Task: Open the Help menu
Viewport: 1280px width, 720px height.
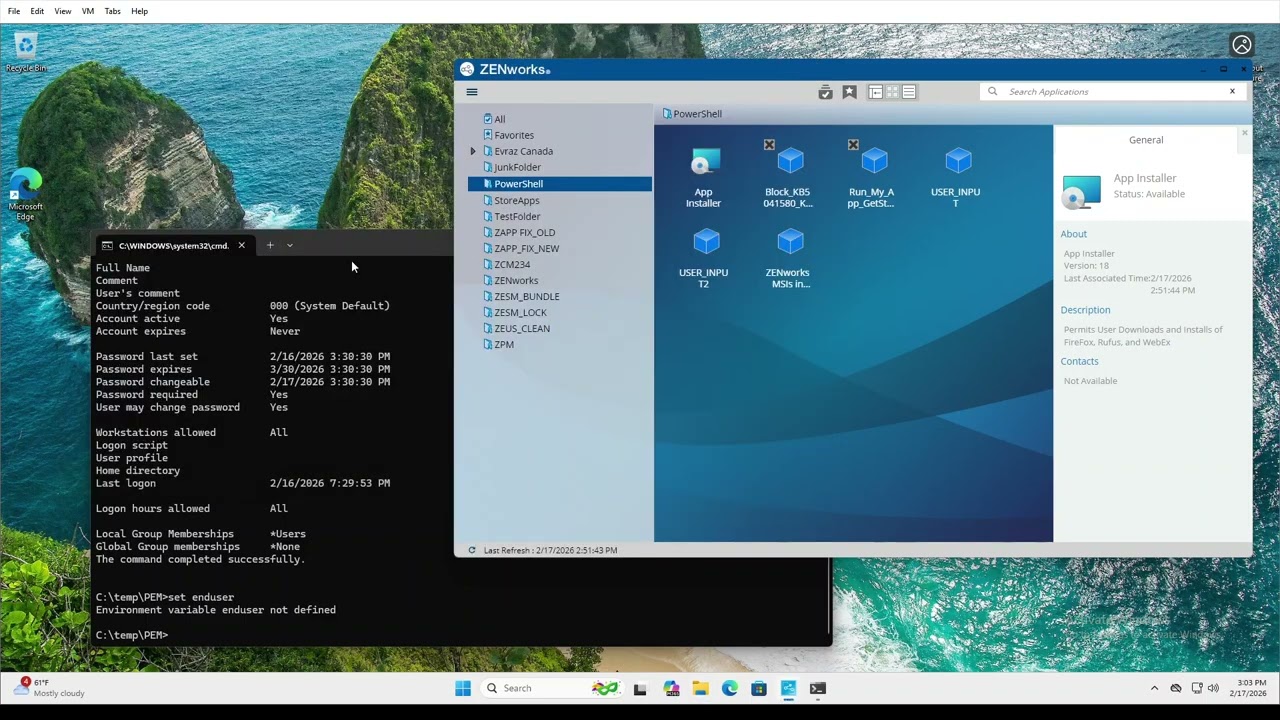Action: 139,11
